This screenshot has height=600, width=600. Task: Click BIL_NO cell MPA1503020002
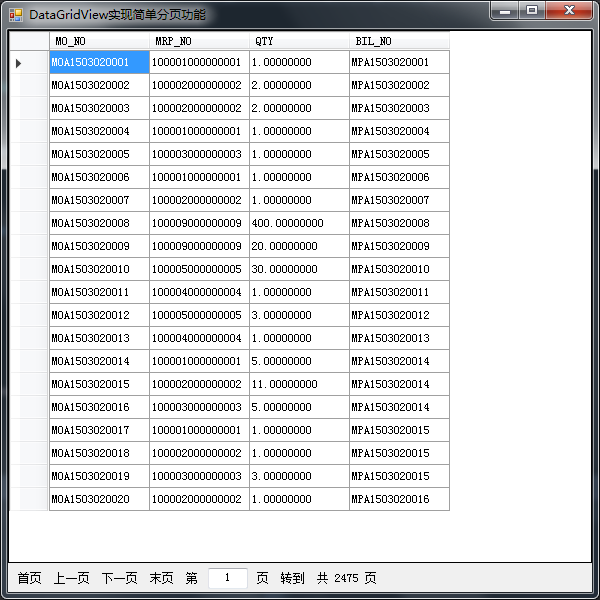(399, 85)
